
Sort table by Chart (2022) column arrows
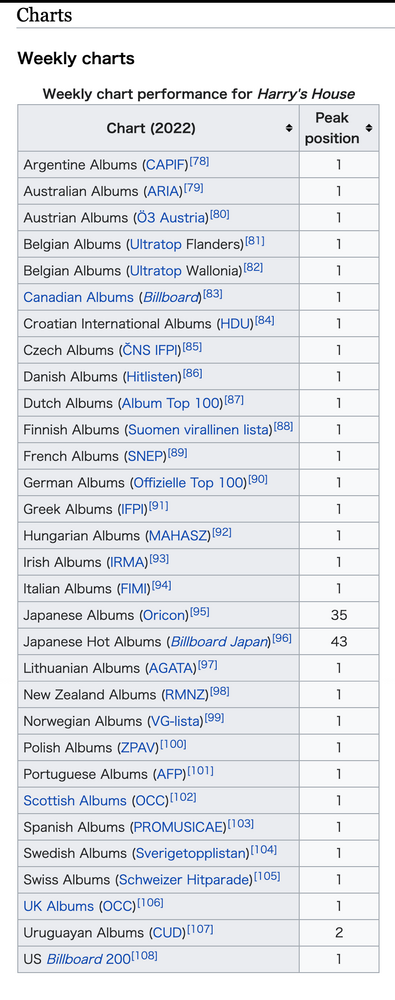pyautogui.click(x=289, y=128)
